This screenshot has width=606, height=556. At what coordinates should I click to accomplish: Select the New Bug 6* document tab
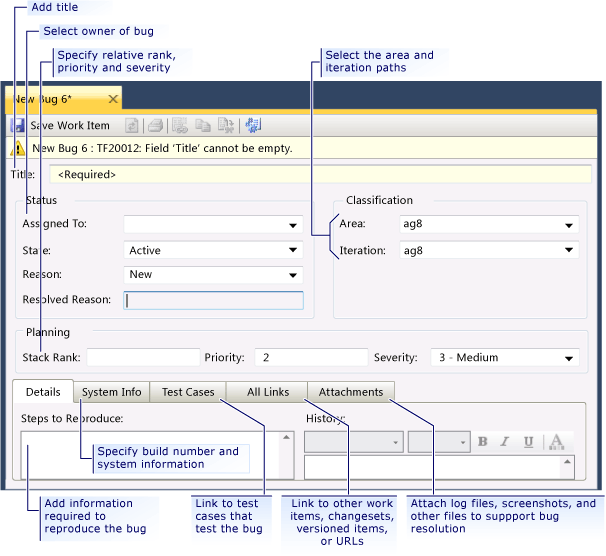[x=63, y=99]
